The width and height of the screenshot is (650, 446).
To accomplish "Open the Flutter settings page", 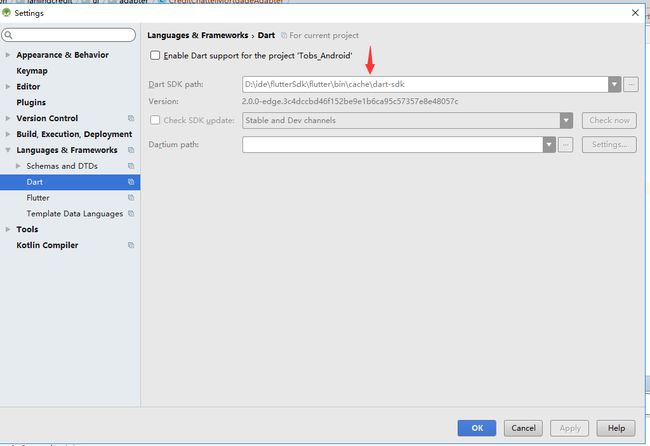I will pos(38,198).
